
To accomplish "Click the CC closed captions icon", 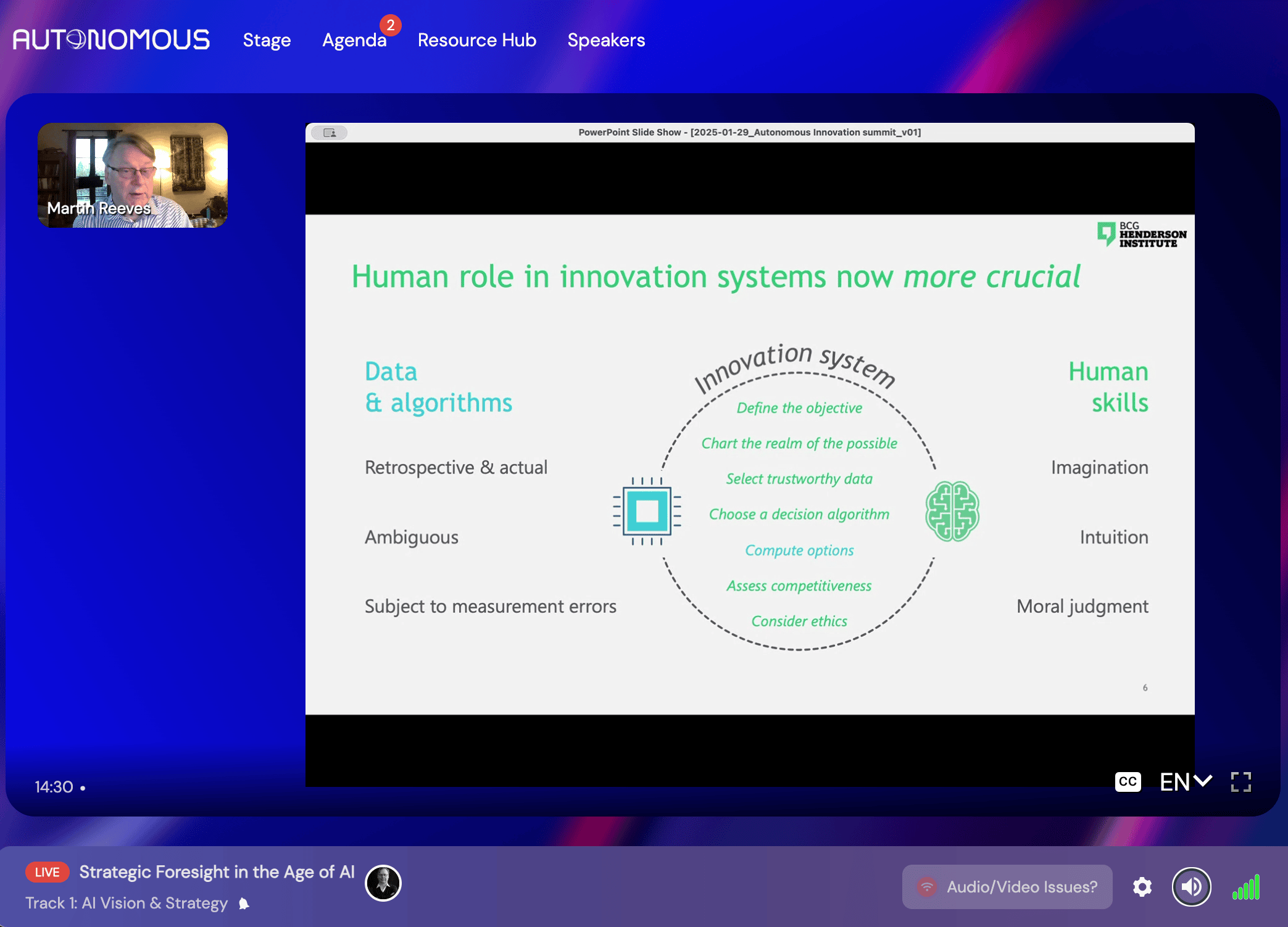I will click(x=1128, y=781).
